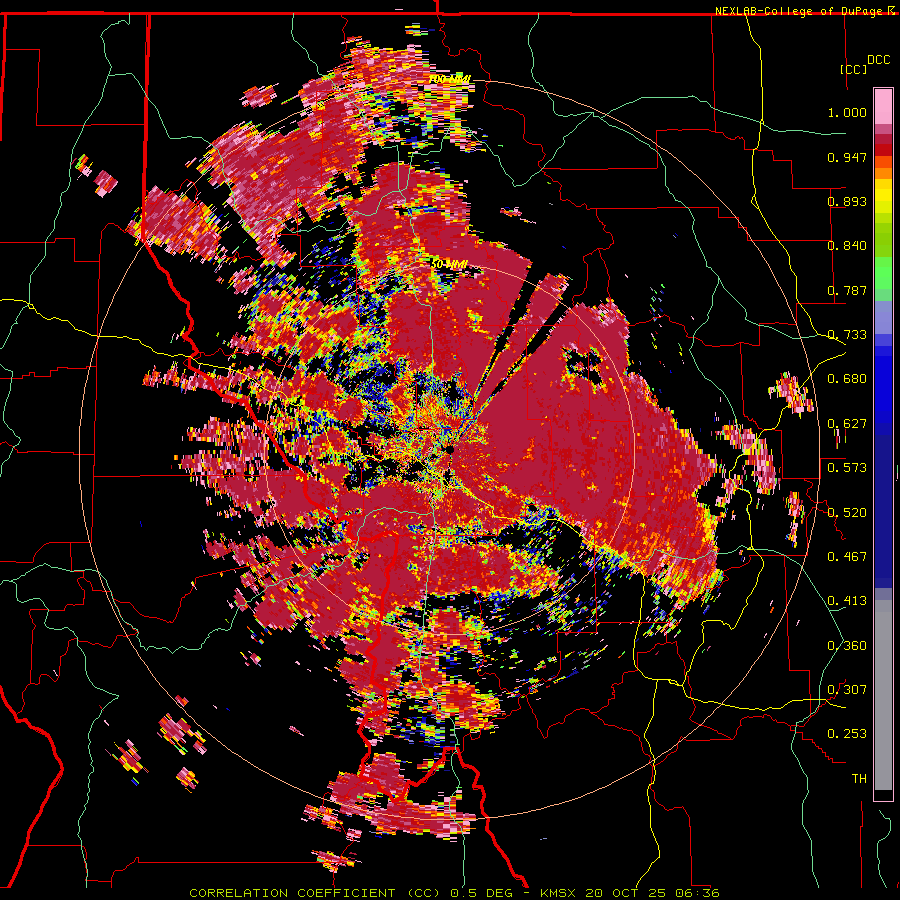Click the 0.307 scale value
Viewport: 900px width, 900px height.
click(x=847, y=690)
